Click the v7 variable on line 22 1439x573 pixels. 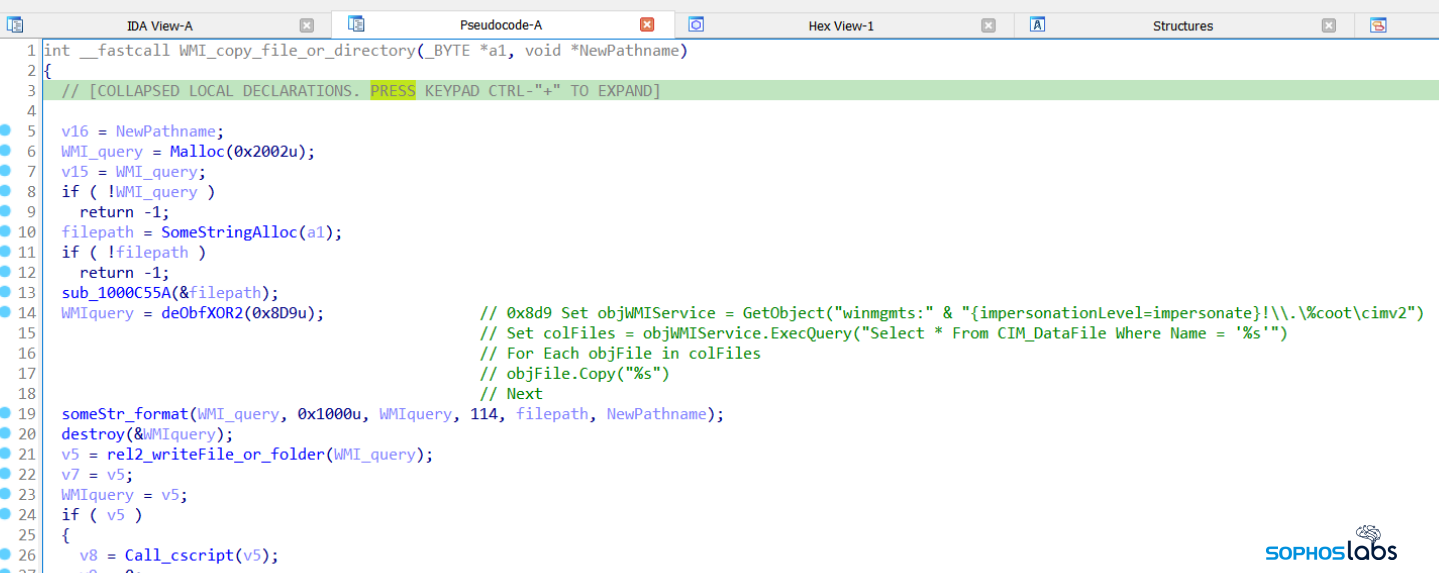pos(70,475)
